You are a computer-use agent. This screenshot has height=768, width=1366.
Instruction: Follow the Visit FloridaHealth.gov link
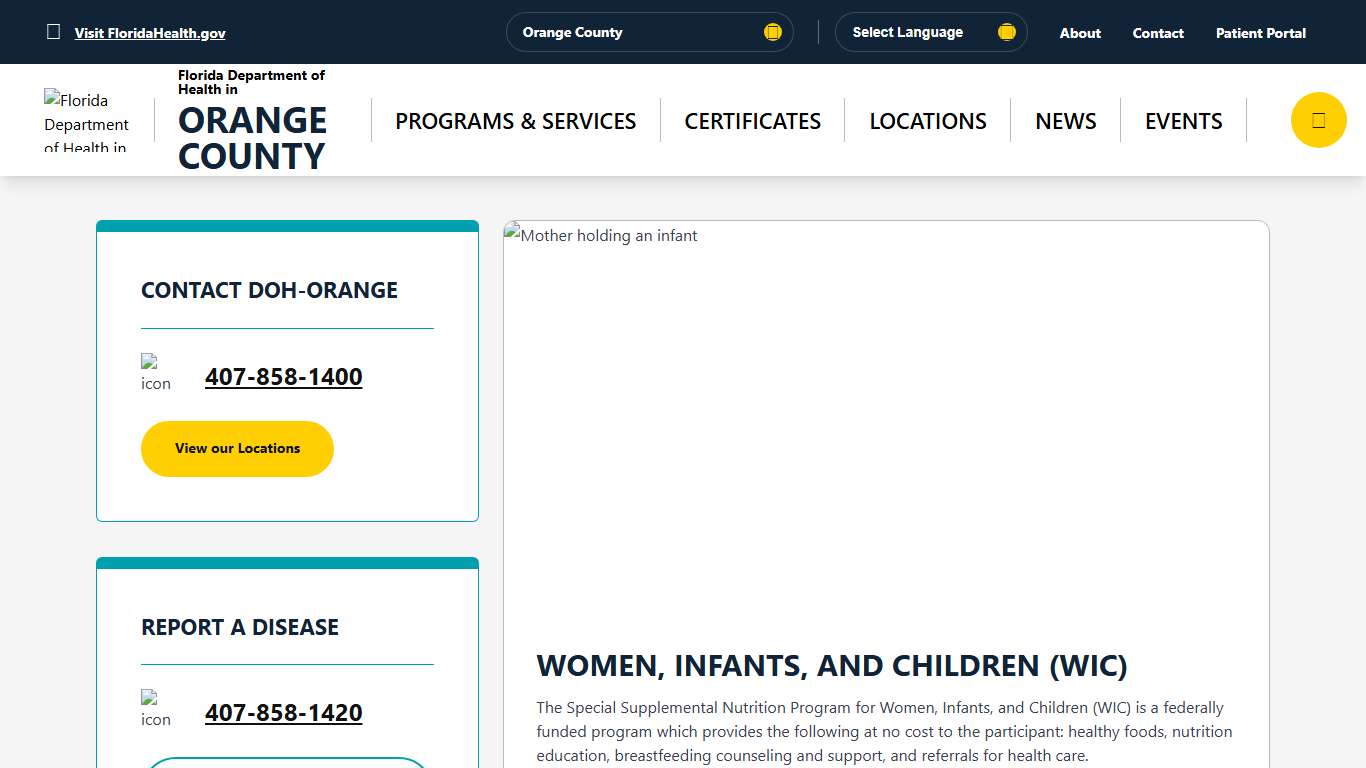point(150,32)
